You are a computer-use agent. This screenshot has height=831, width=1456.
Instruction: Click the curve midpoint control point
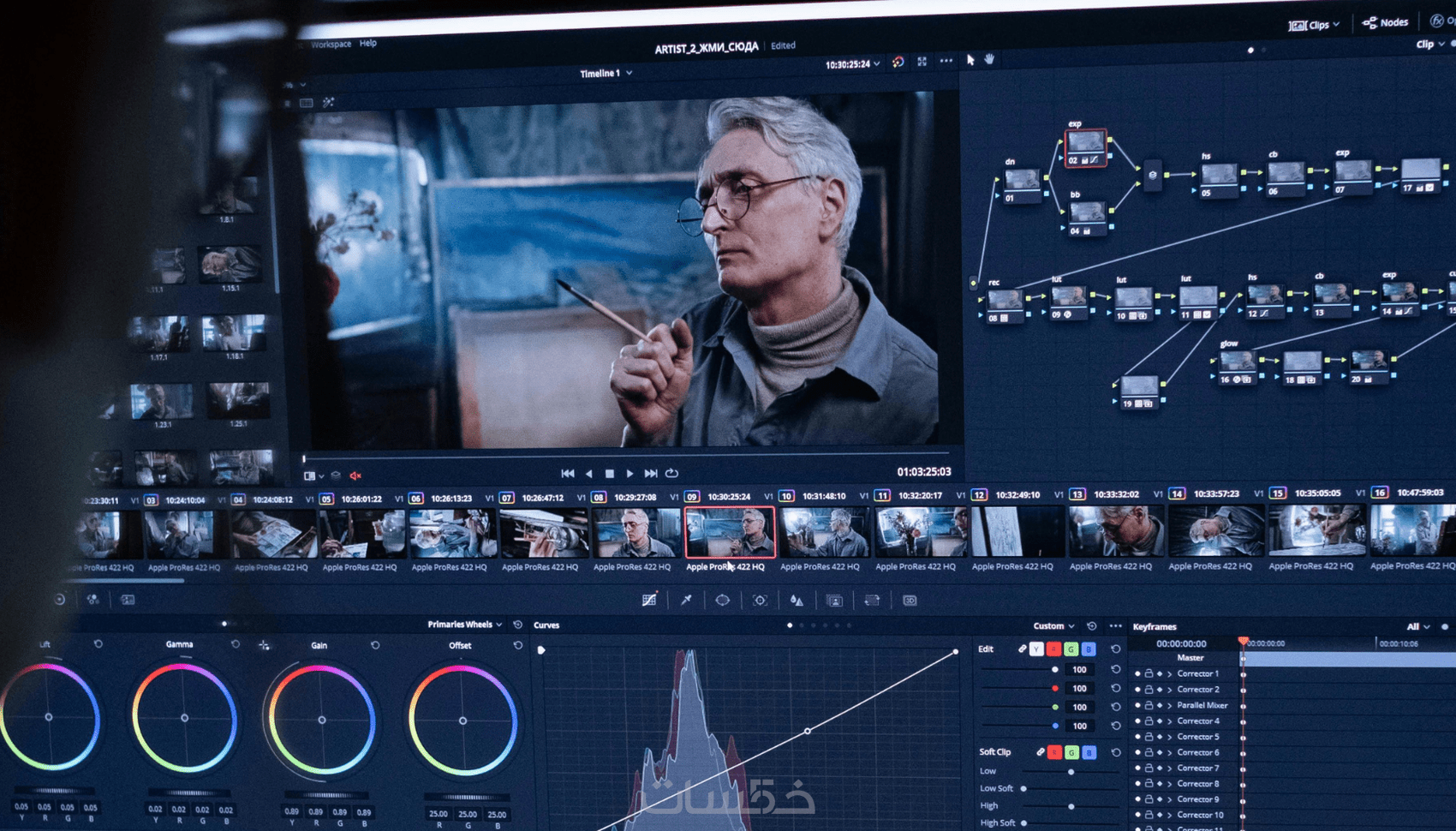click(808, 731)
